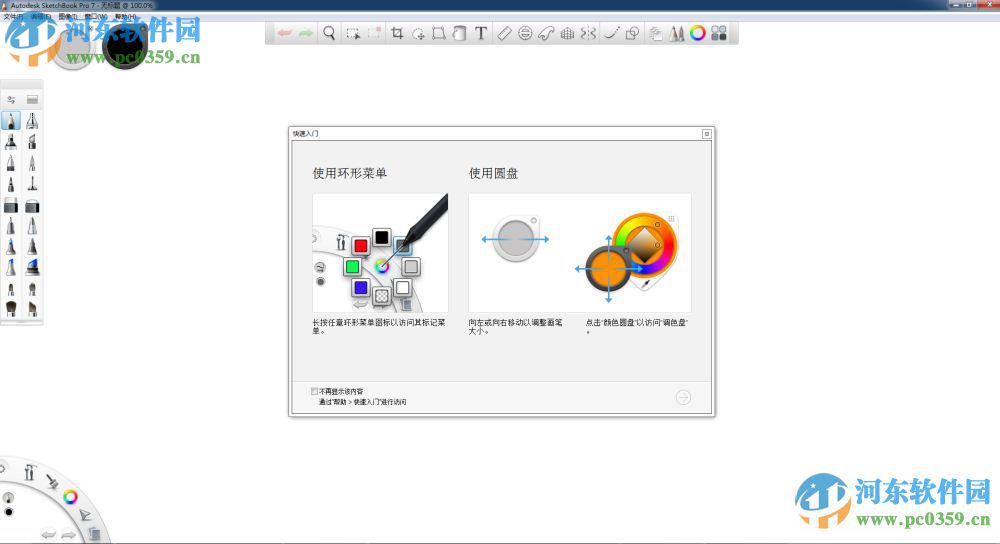Enable the Ellipse guide tool
The image size is (1000, 544).
525,33
